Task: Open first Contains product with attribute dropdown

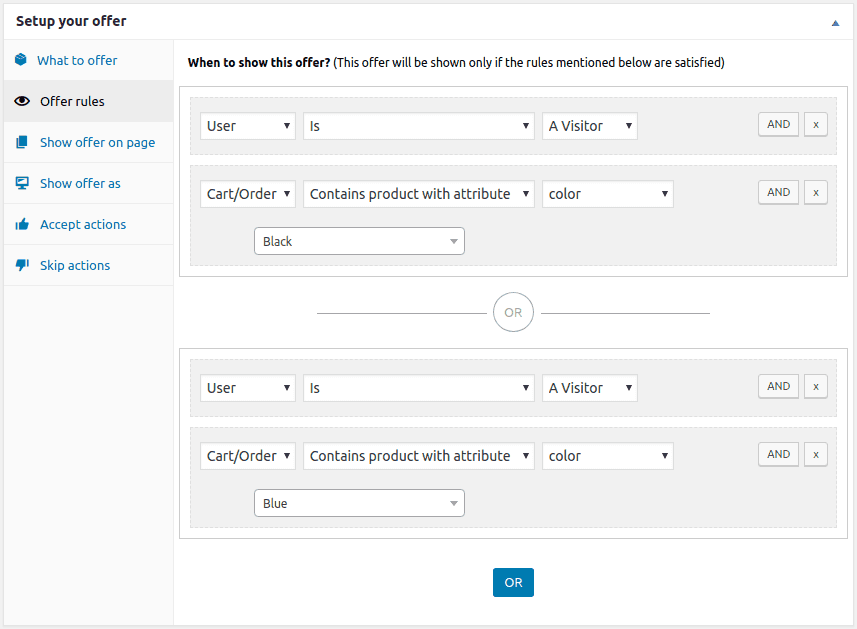Action: pos(418,194)
